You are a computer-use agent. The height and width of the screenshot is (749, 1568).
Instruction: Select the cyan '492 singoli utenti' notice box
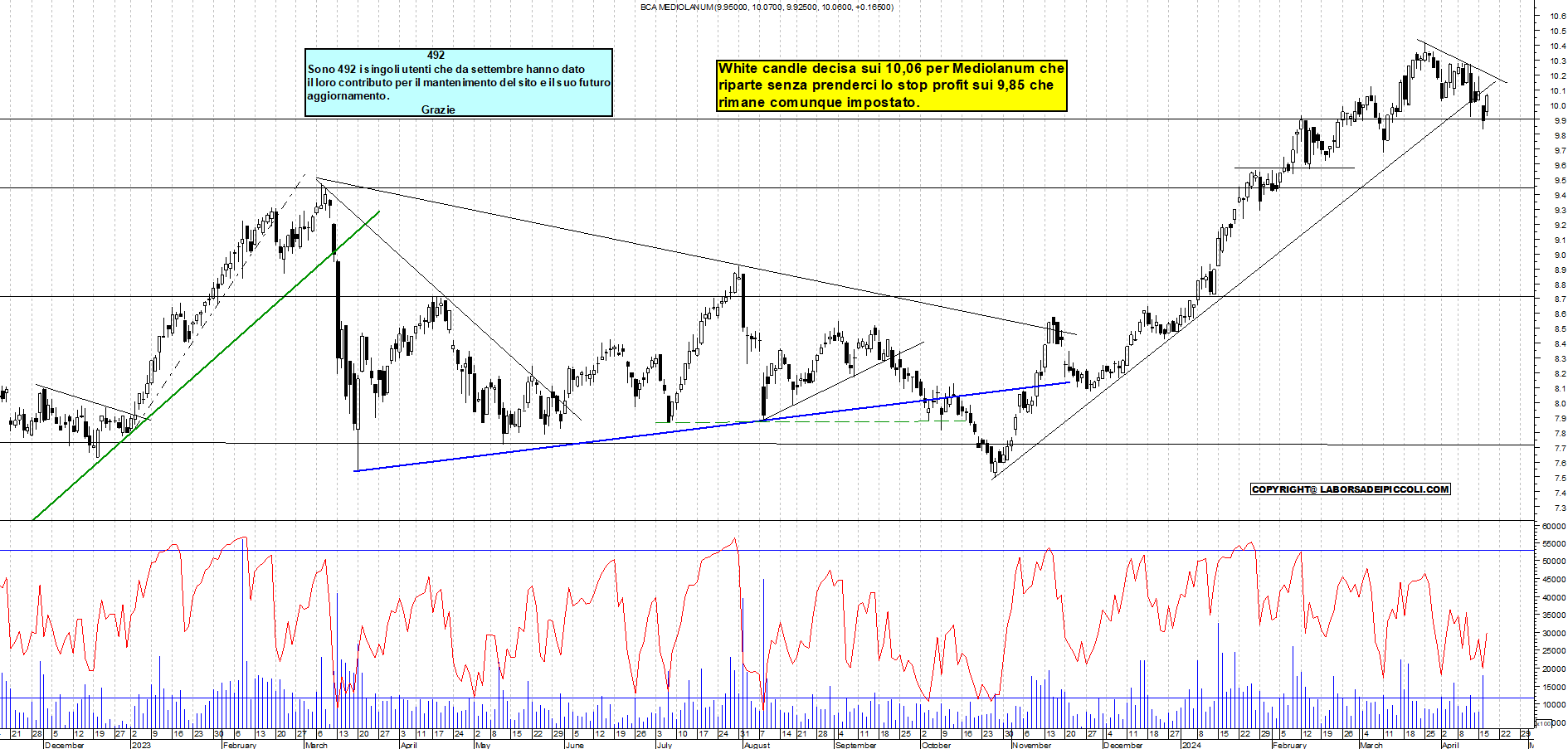(x=459, y=82)
